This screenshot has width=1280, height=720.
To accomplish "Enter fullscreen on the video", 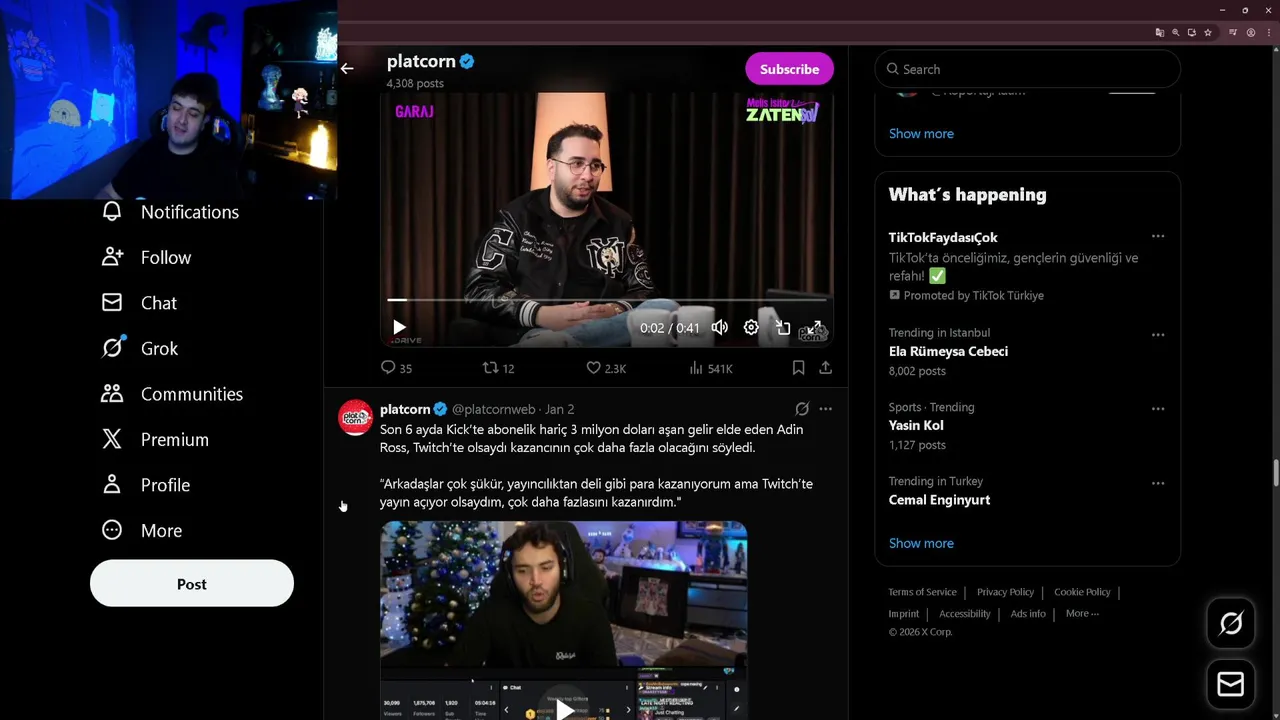I will [x=815, y=327].
